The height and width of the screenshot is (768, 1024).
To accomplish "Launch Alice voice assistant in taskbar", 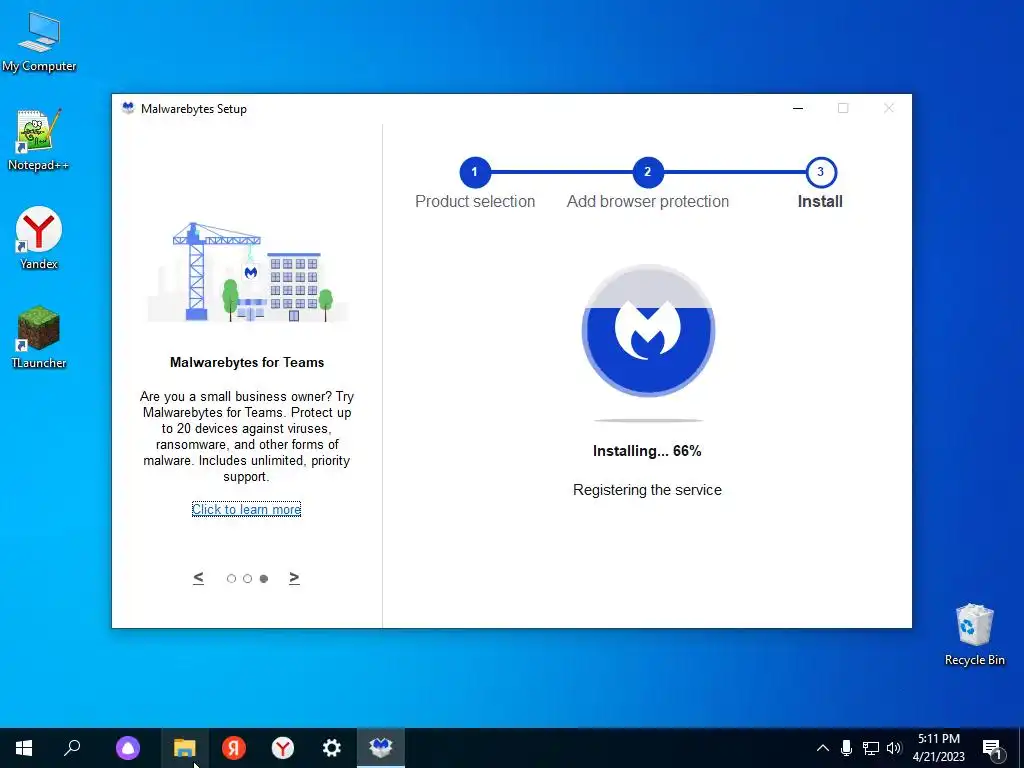I will tap(128, 748).
